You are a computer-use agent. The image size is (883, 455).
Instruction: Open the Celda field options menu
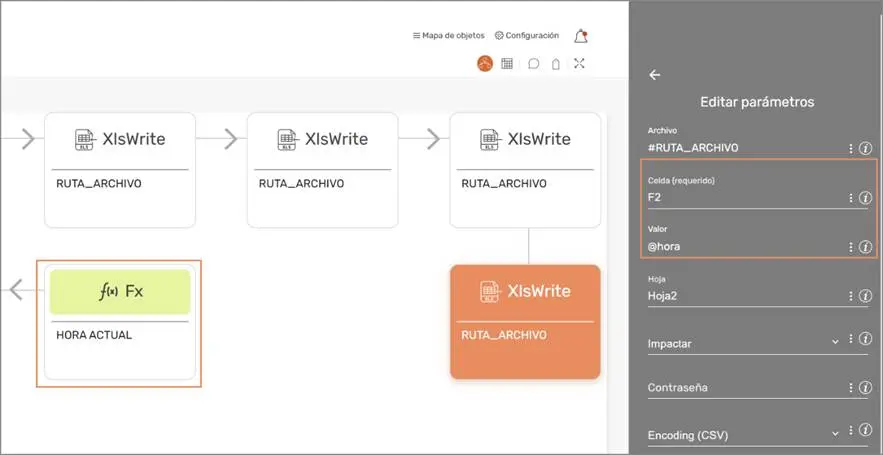coord(851,198)
